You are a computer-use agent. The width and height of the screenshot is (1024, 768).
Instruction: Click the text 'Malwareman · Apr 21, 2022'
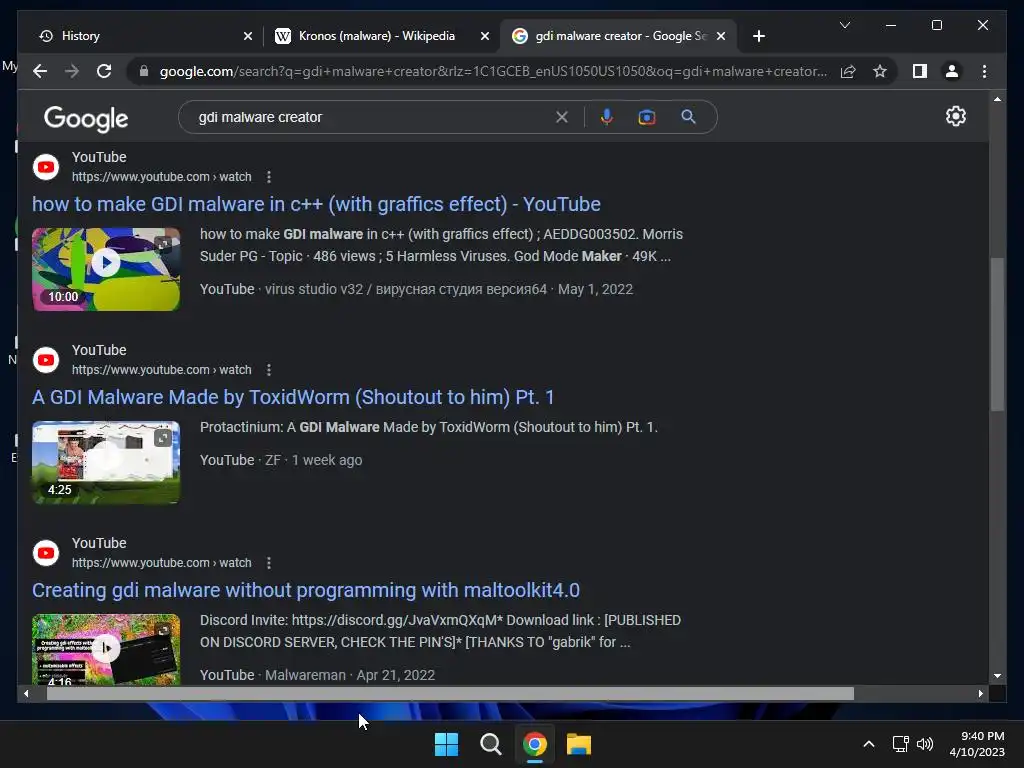click(350, 675)
